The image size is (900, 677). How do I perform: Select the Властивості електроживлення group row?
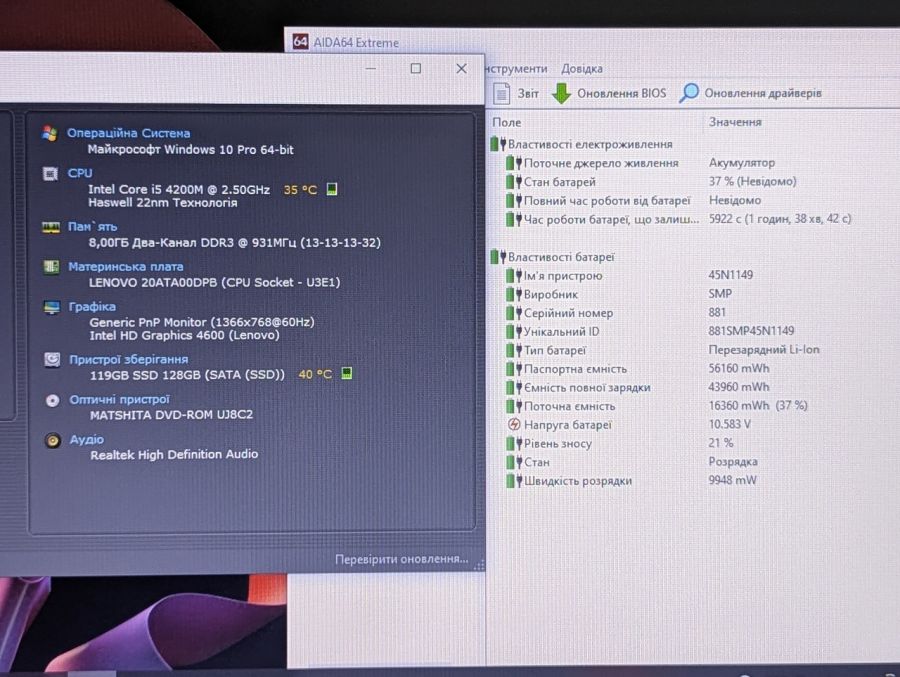pos(581,144)
